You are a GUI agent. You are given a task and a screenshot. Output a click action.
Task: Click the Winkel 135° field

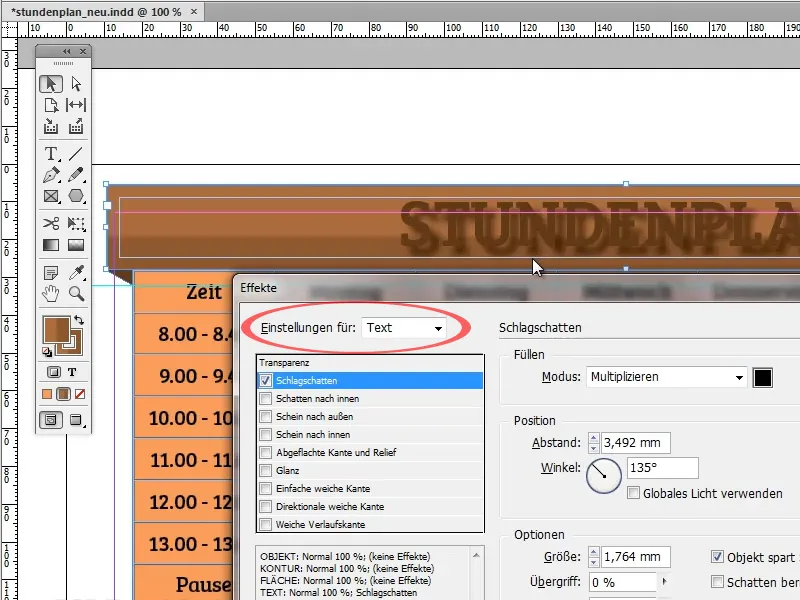[x=663, y=468]
